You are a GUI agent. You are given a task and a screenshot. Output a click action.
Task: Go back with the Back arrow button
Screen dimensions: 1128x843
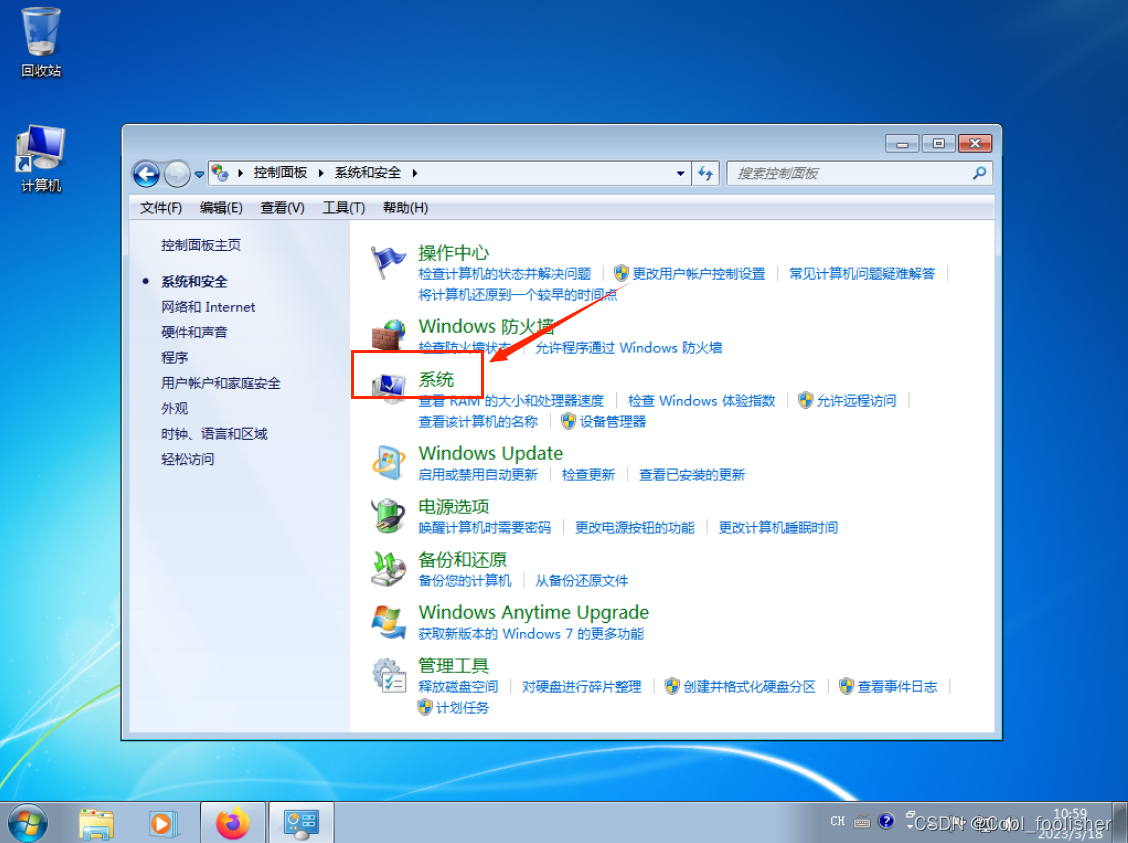(x=146, y=173)
